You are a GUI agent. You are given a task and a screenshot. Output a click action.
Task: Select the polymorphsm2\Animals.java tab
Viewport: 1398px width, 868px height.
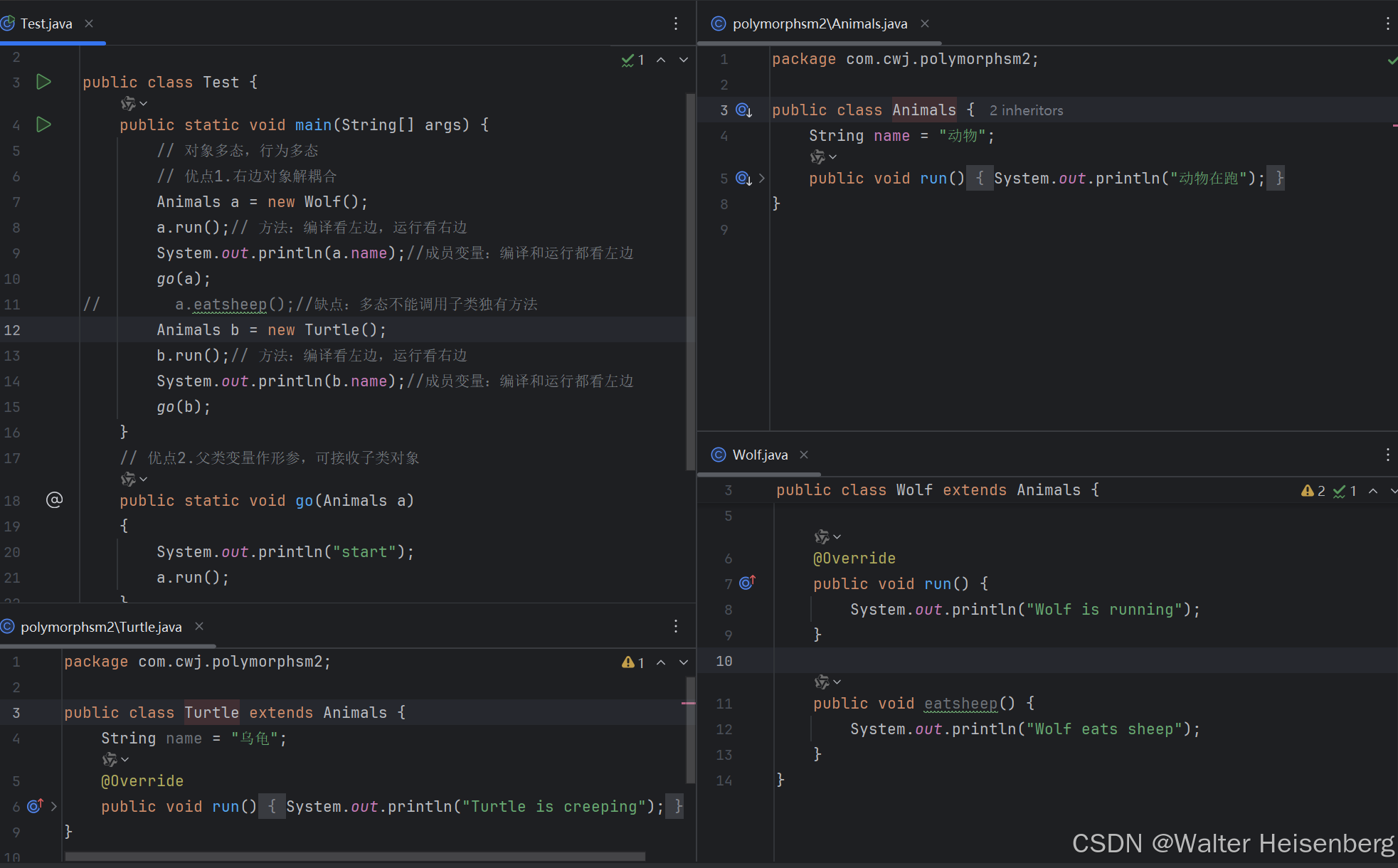820,23
